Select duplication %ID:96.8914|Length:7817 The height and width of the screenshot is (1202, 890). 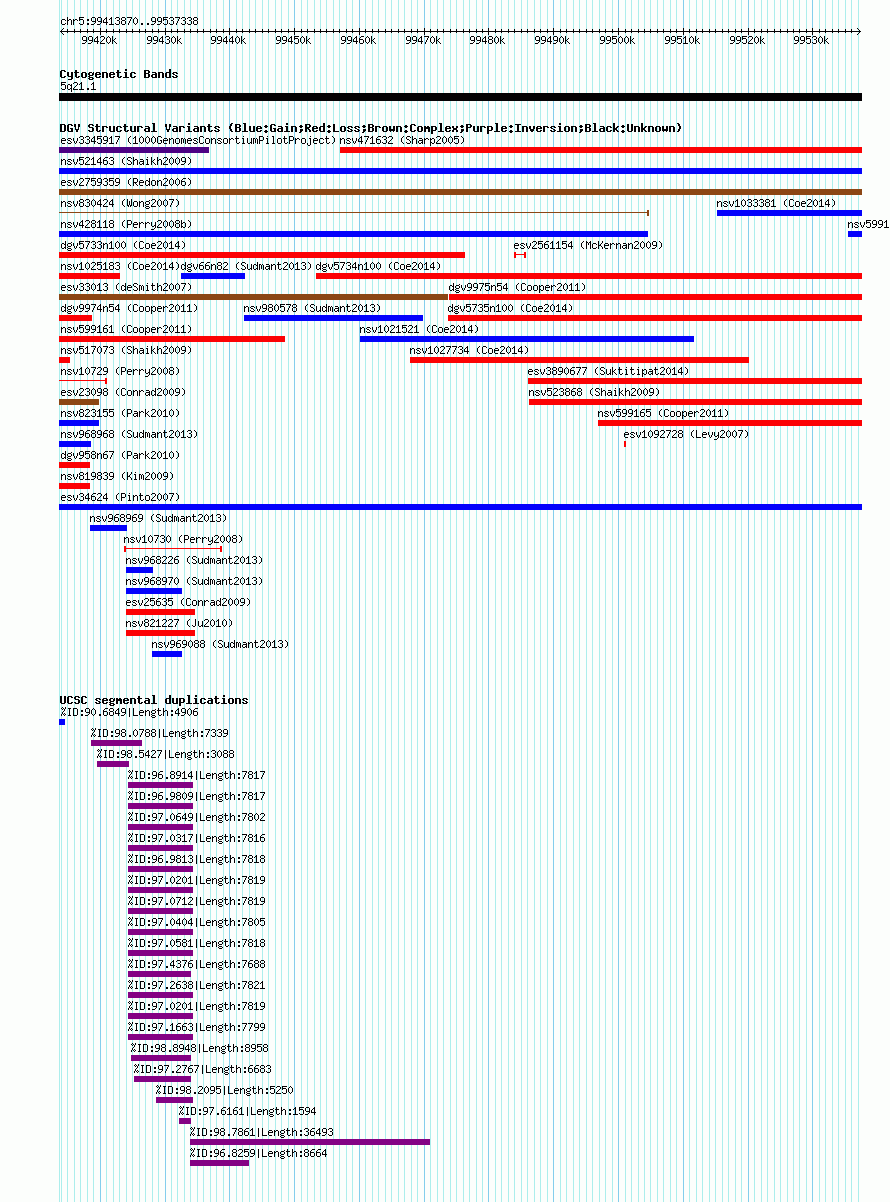160,785
